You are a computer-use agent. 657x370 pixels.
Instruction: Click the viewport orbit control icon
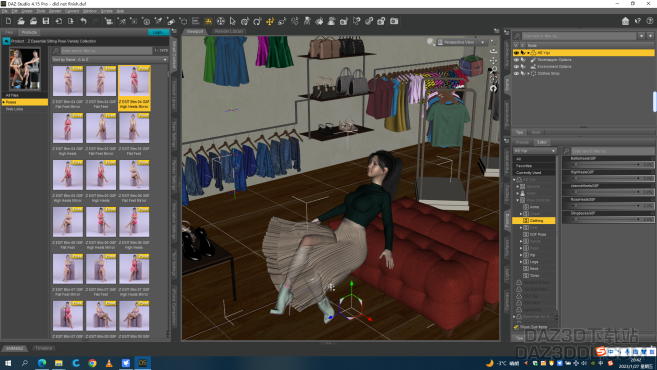(x=493, y=51)
